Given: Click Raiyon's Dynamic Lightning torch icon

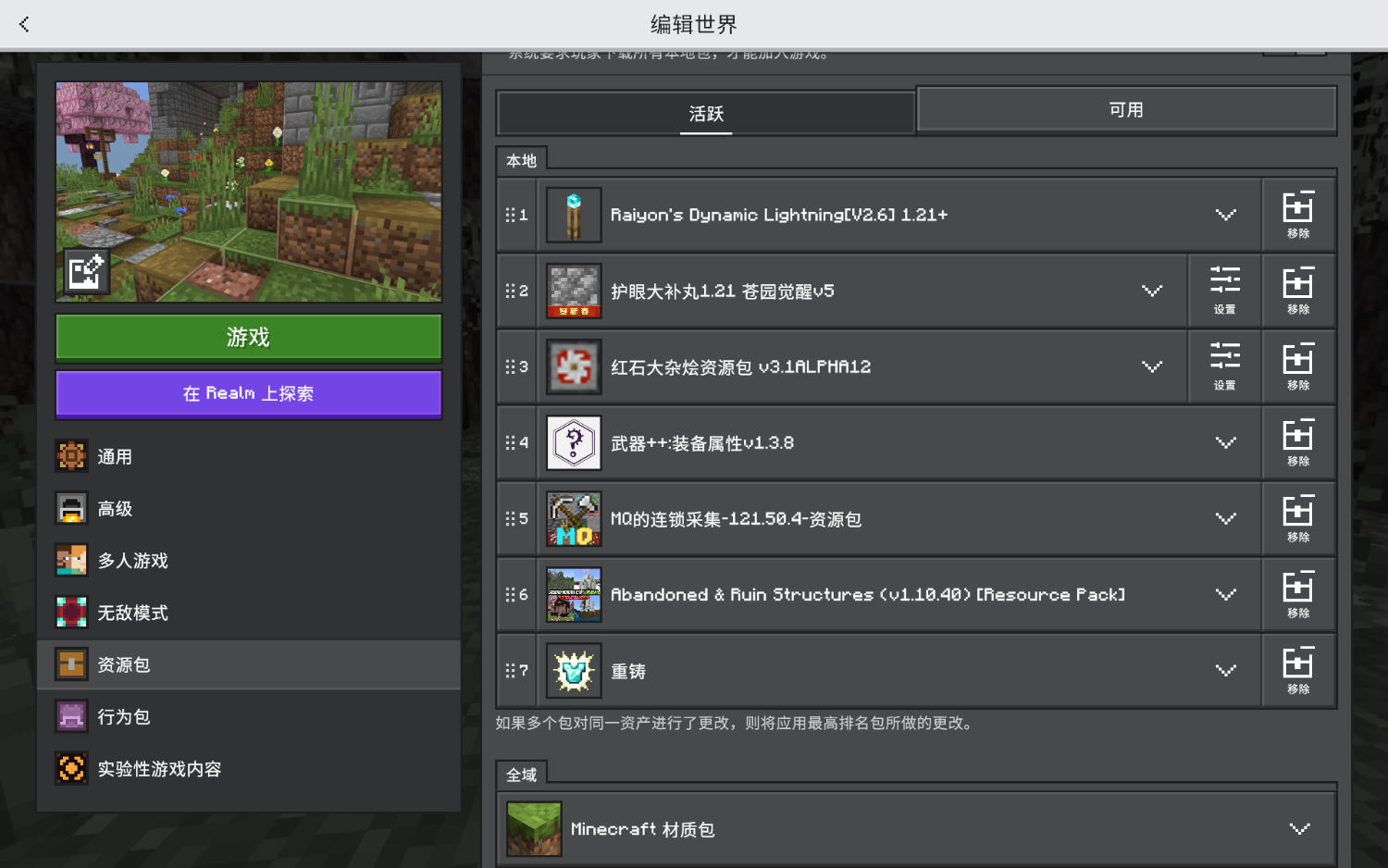Looking at the screenshot, I should tap(574, 215).
